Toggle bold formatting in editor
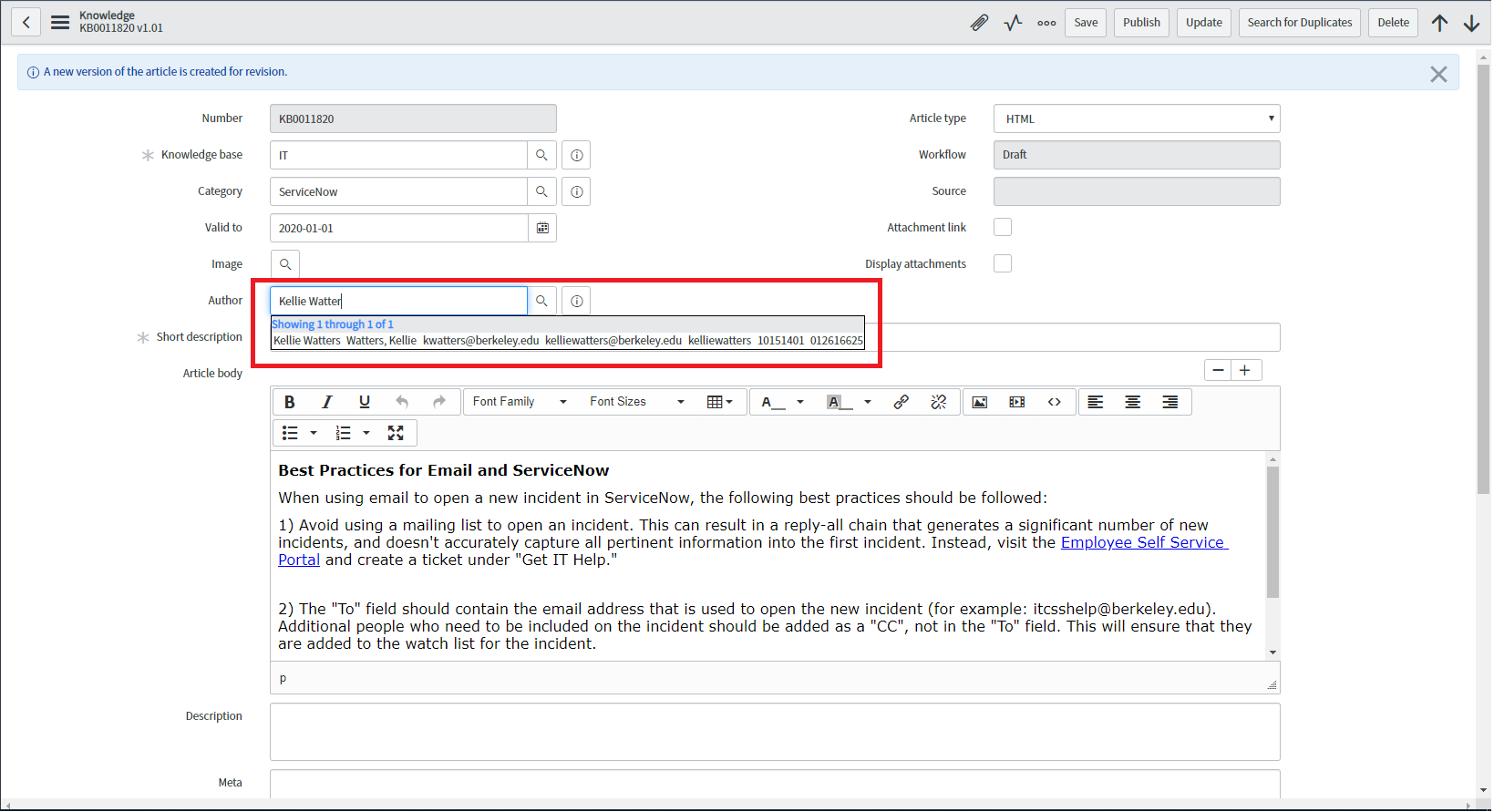Screen dimensions: 1494x812 click(290, 402)
